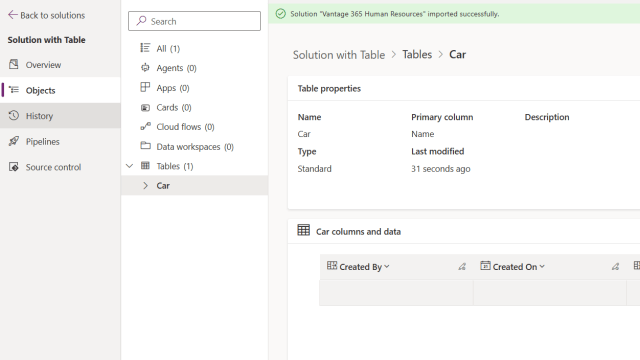Viewport: 640px width, 360px height.
Task: Collapse the Tables tree node
Action: [x=129, y=166]
